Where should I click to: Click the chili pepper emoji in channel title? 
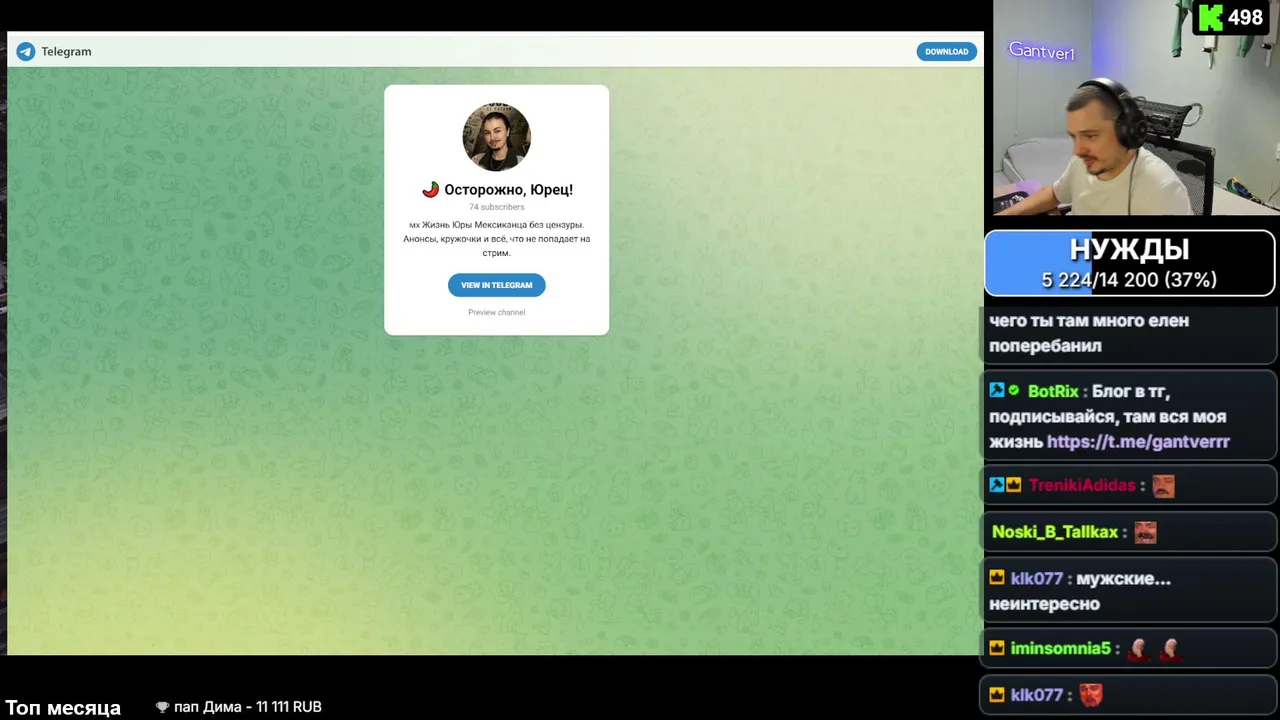(430, 189)
